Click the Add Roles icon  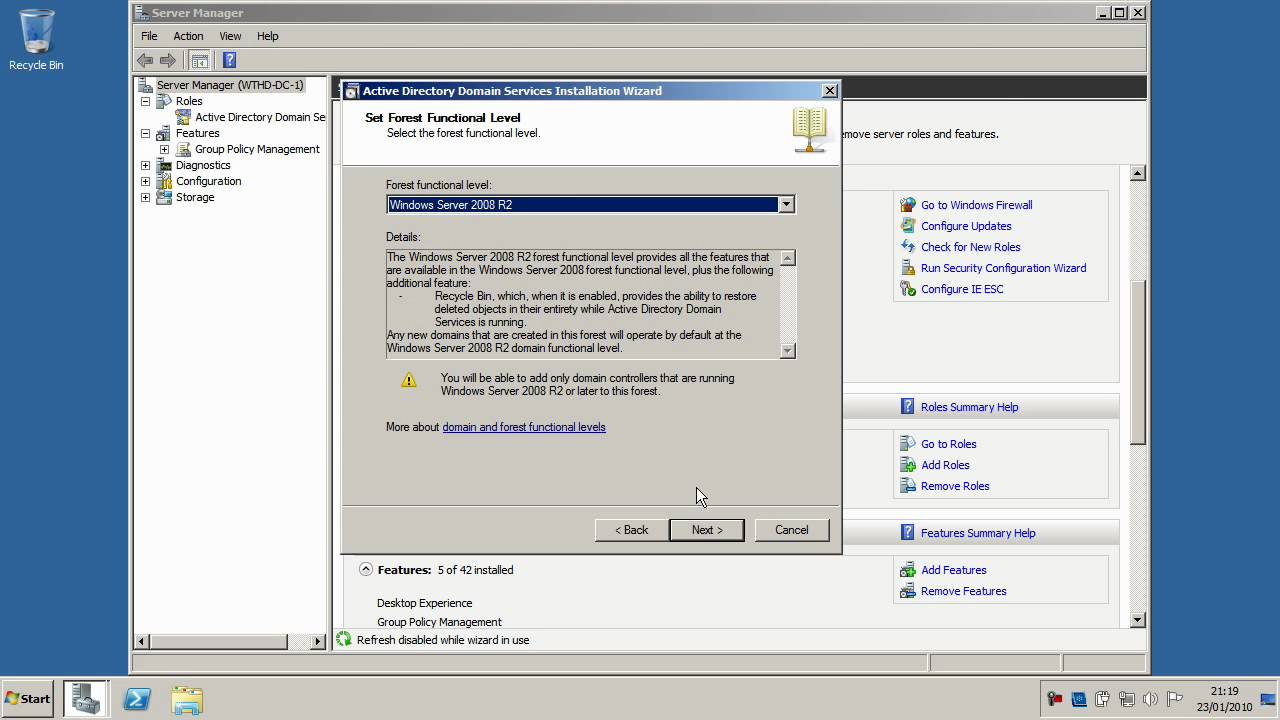[908, 465]
